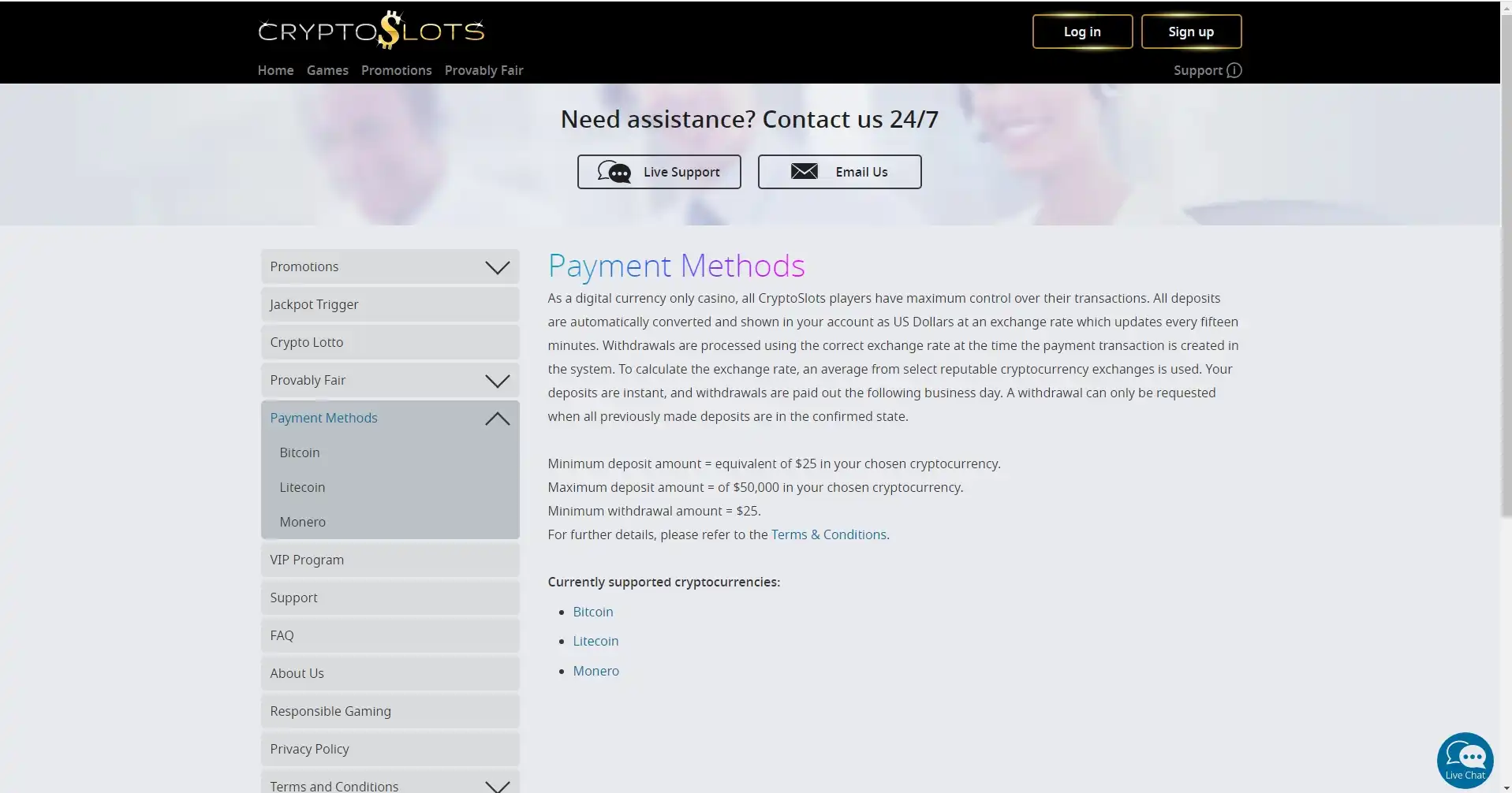This screenshot has width=1512, height=793.
Task: Open the Live Chat floating widget
Action: (1465, 761)
